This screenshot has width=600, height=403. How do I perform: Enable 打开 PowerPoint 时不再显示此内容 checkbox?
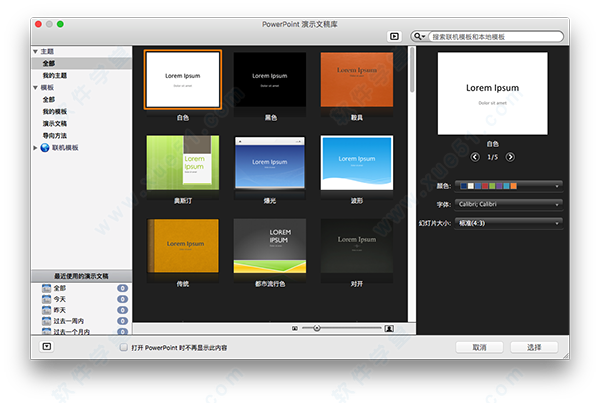click(x=124, y=347)
